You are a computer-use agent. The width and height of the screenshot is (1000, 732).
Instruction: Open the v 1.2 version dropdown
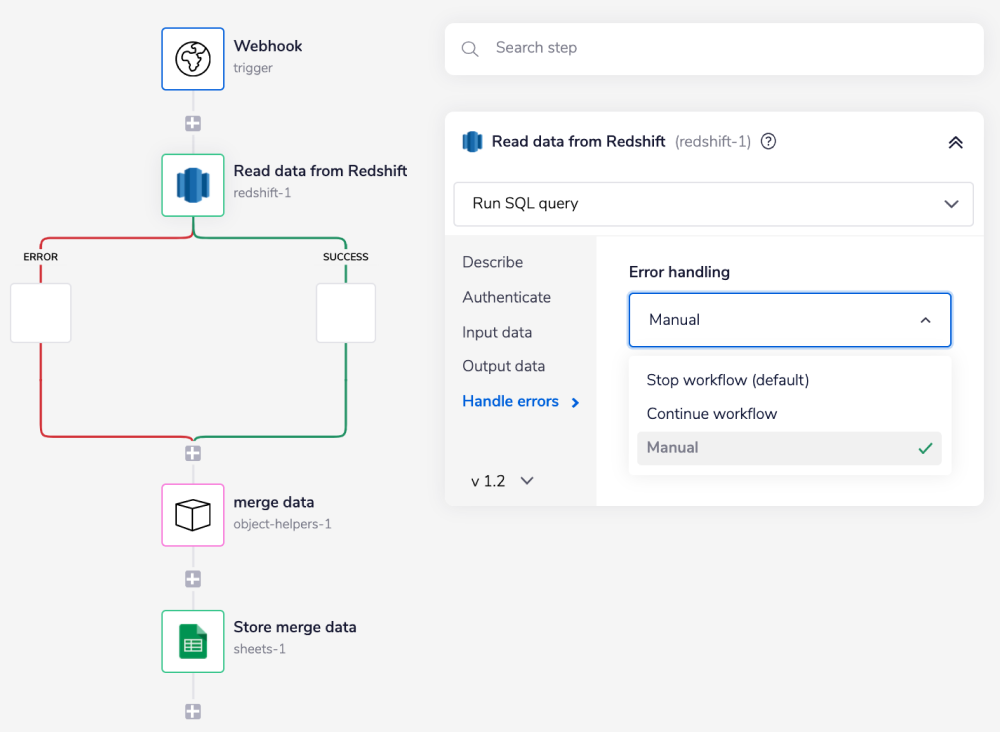point(502,481)
